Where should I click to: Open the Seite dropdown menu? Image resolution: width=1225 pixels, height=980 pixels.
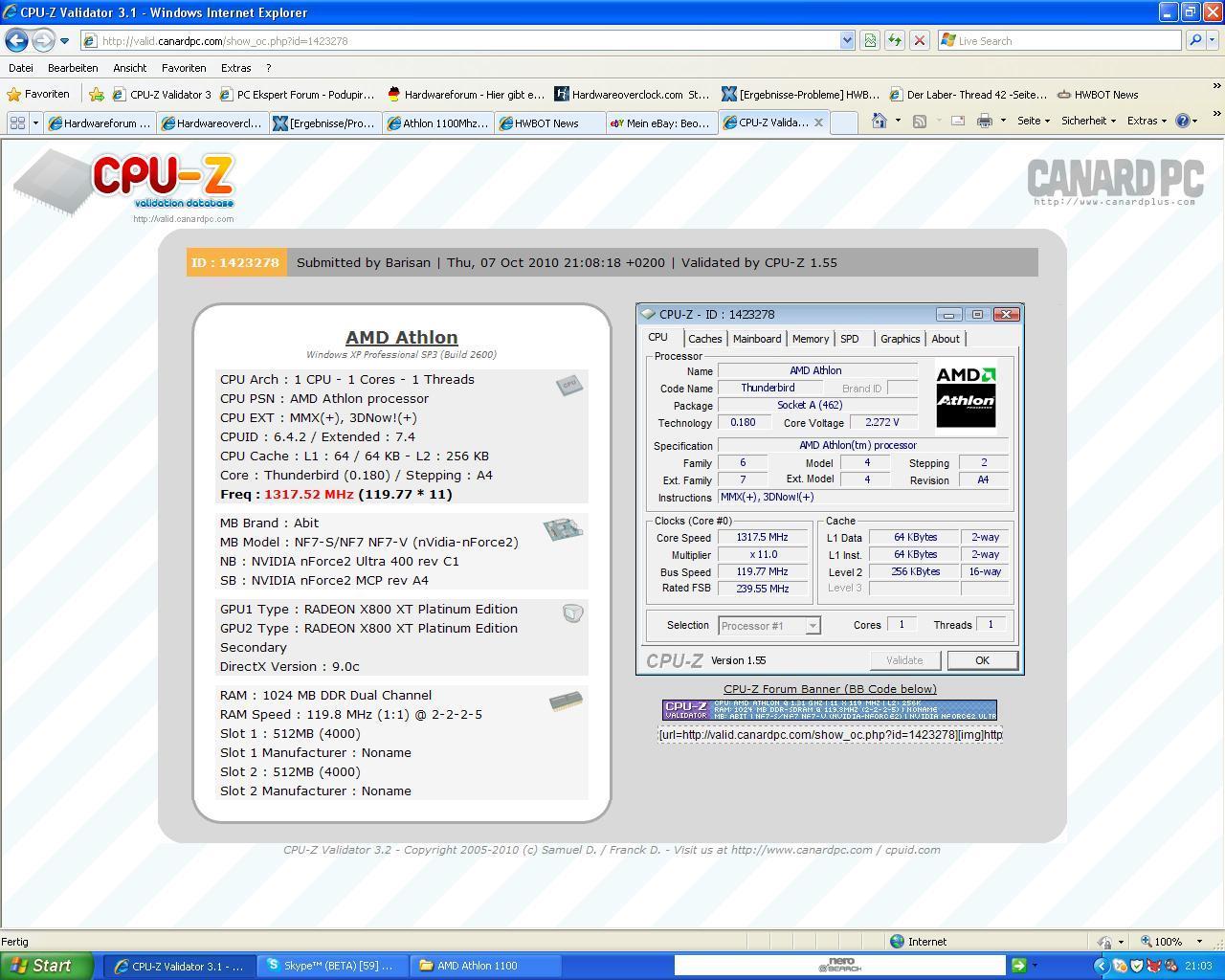point(1033,121)
